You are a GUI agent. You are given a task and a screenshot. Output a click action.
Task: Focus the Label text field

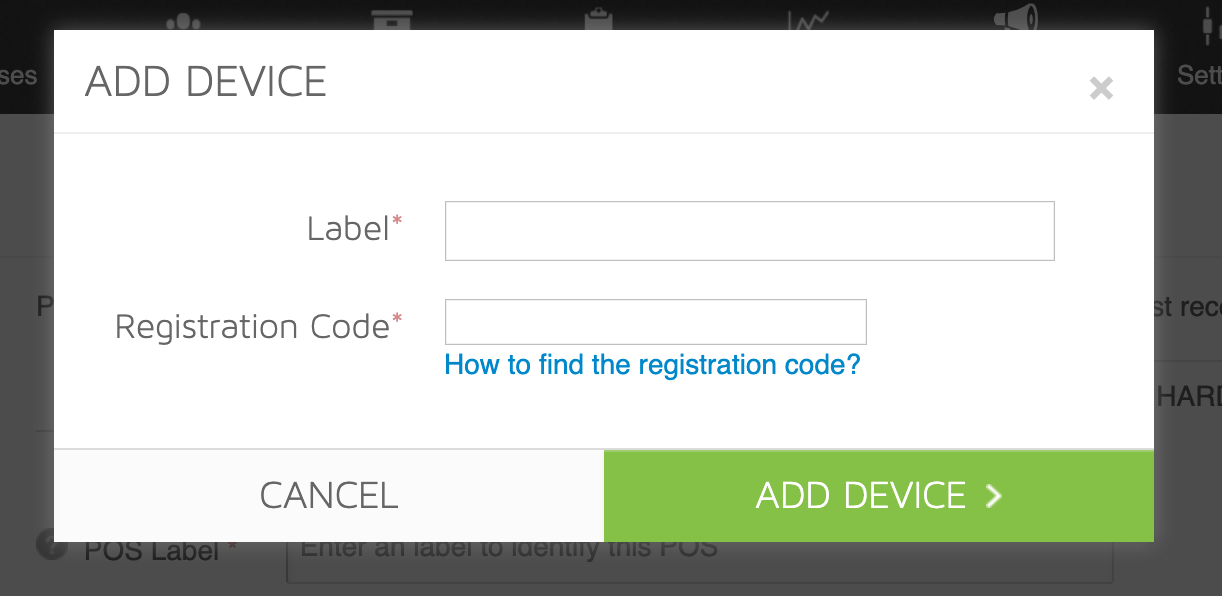[x=750, y=231]
